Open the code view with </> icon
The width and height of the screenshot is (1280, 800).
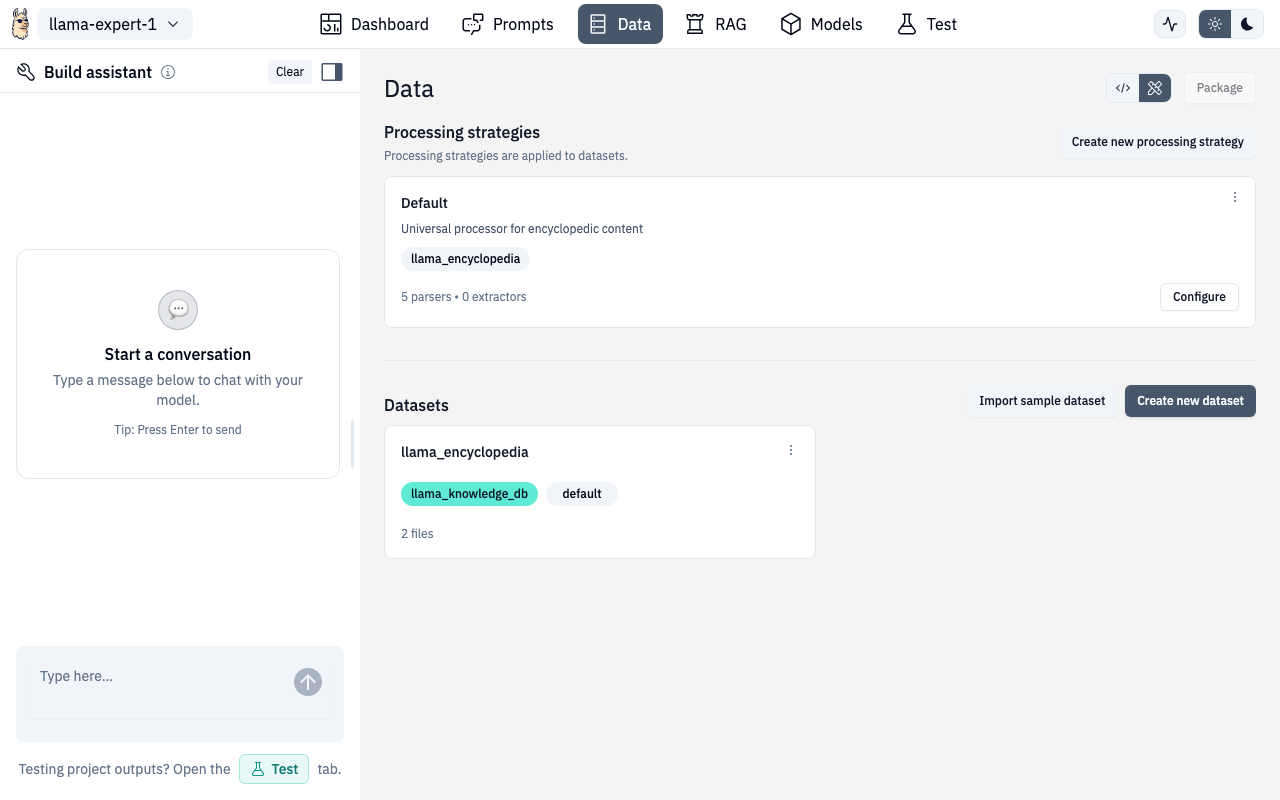tap(1122, 88)
